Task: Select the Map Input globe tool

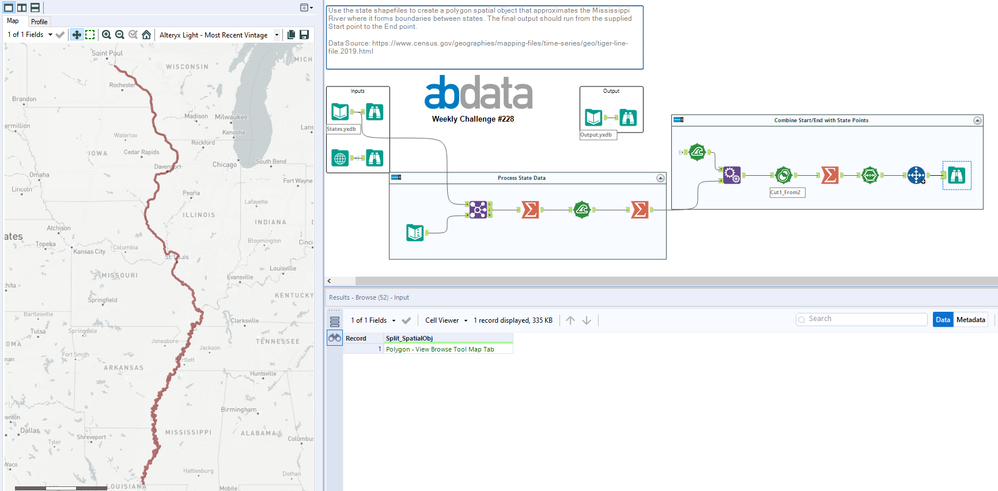Action: [x=340, y=157]
